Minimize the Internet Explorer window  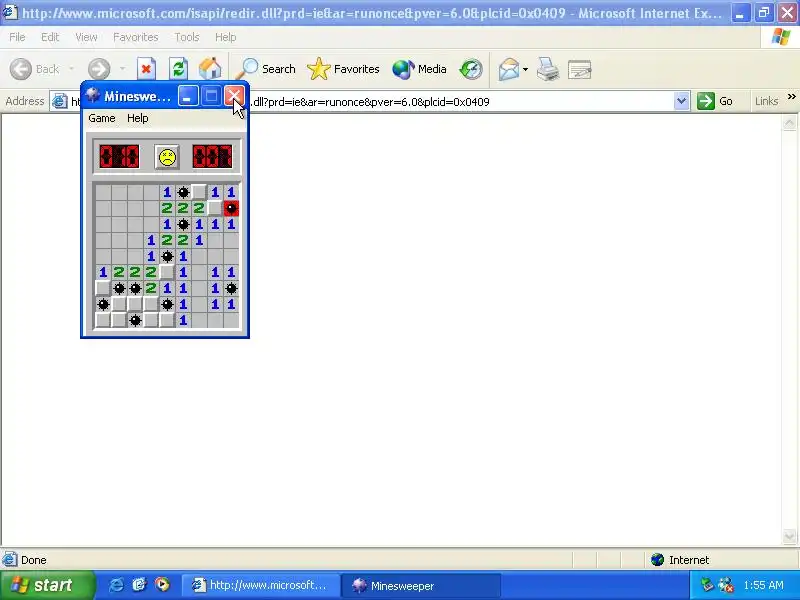(x=739, y=13)
